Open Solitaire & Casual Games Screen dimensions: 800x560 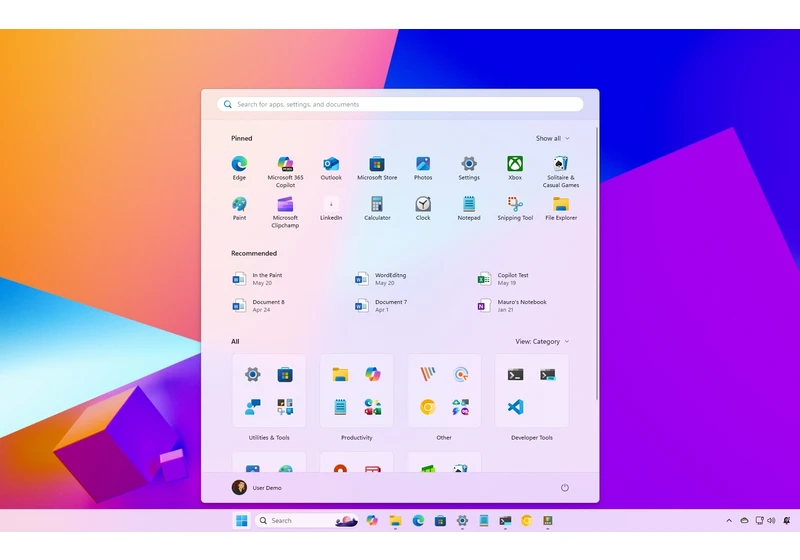pos(561,171)
